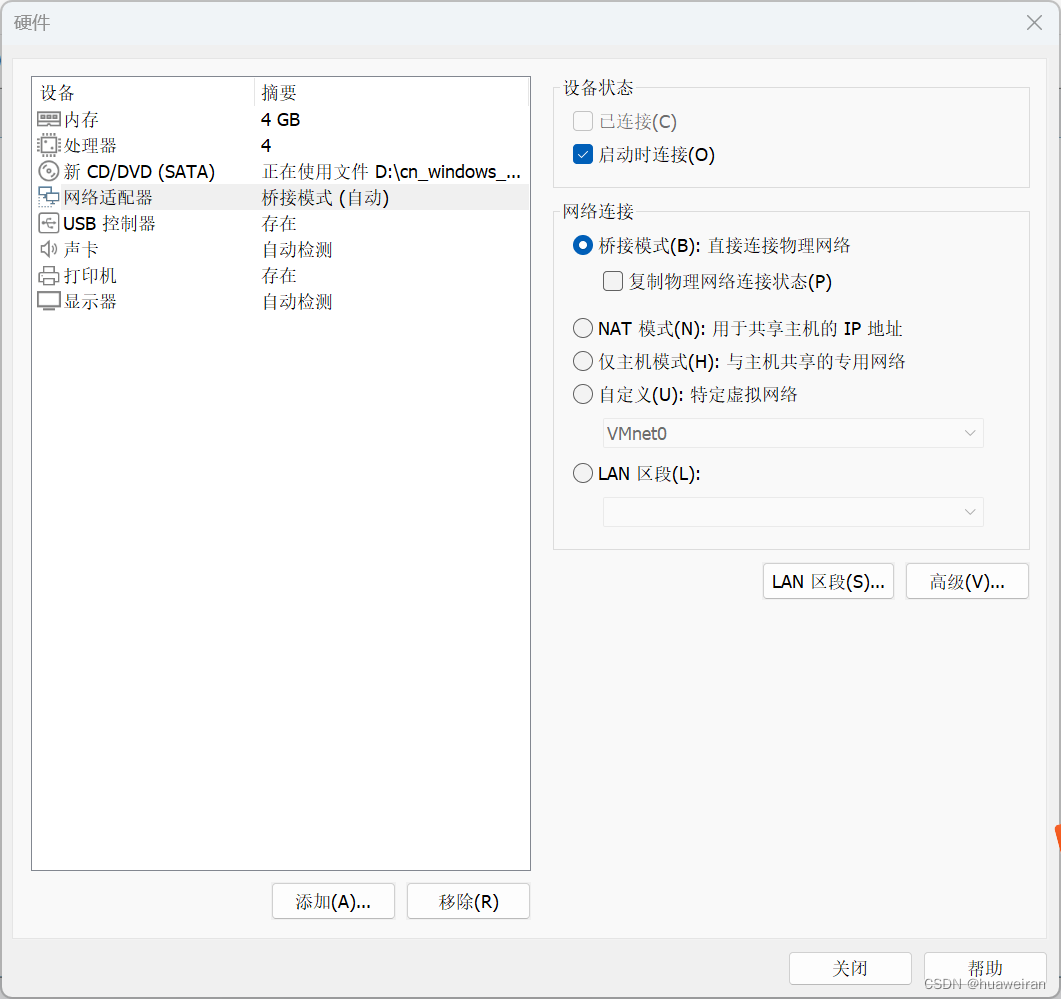Click the D:\cn_windows_... file summary

pyautogui.click(x=391, y=171)
